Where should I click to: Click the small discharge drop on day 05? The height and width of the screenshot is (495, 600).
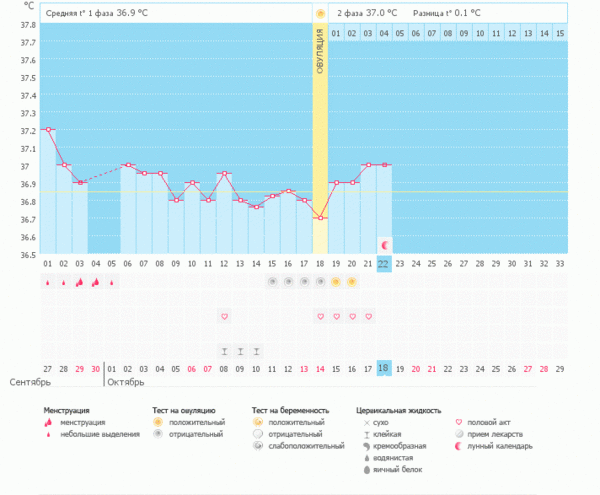tap(111, 283)
